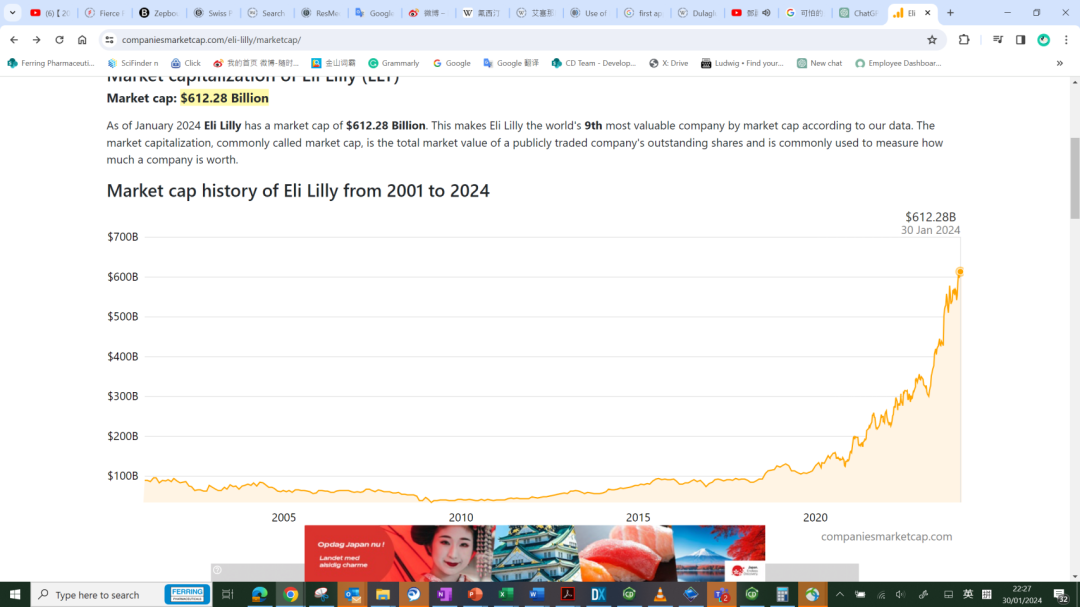Click the orange endpoint marker on the chart
Screen dimensions: 1080x607
pos(959,272)
